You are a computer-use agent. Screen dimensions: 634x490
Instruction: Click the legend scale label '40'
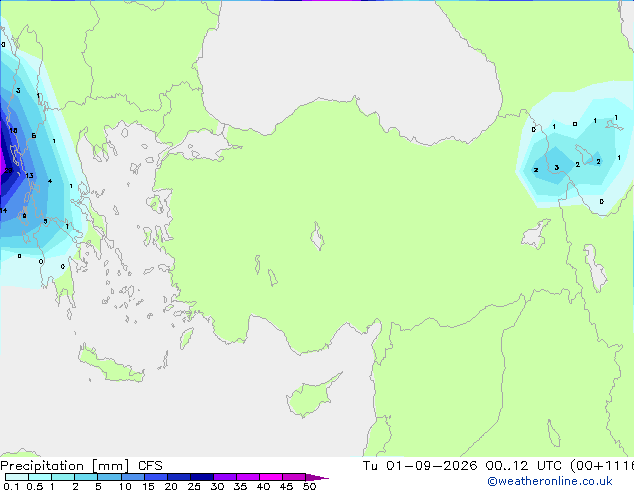pos(263,486)
